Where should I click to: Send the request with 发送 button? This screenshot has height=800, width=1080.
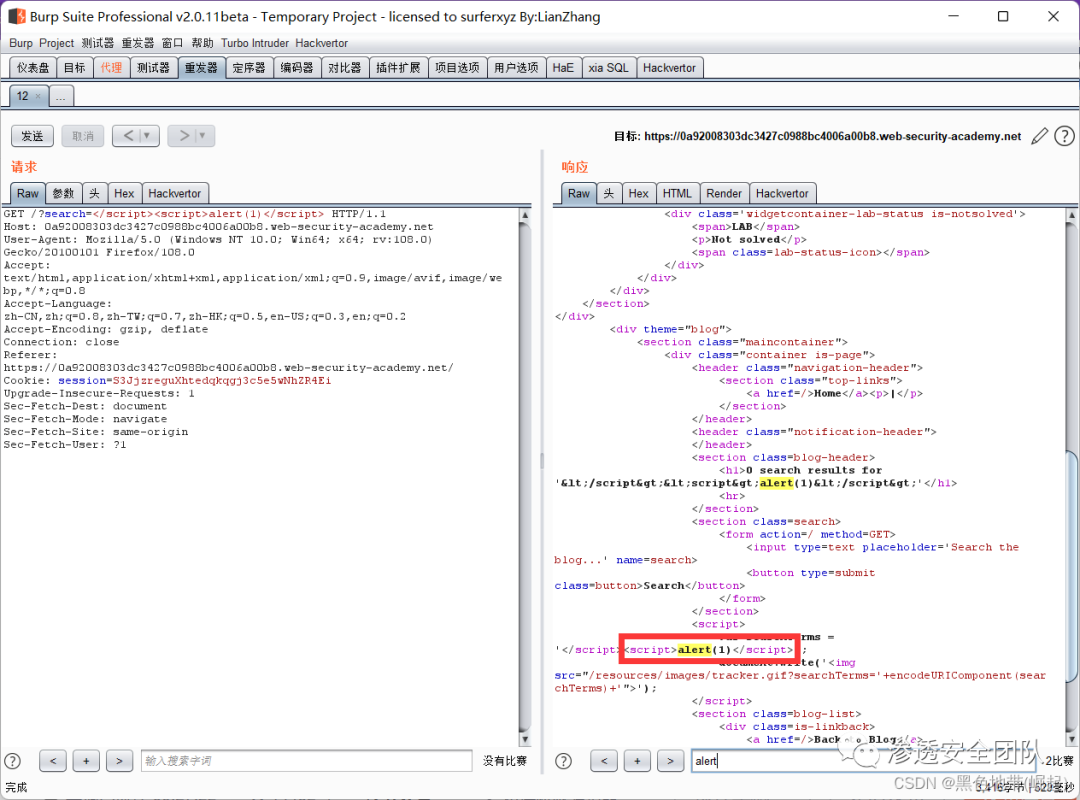[x=32, y=136]
